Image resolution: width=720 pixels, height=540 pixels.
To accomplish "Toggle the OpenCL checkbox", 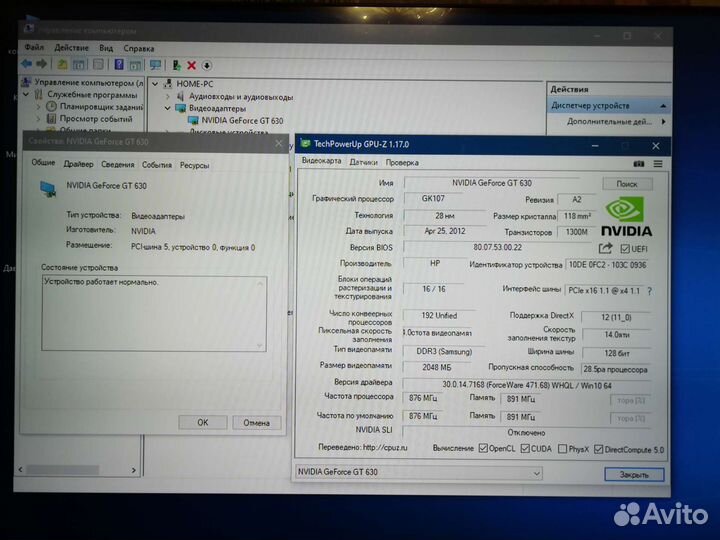I will coord(483,449).
